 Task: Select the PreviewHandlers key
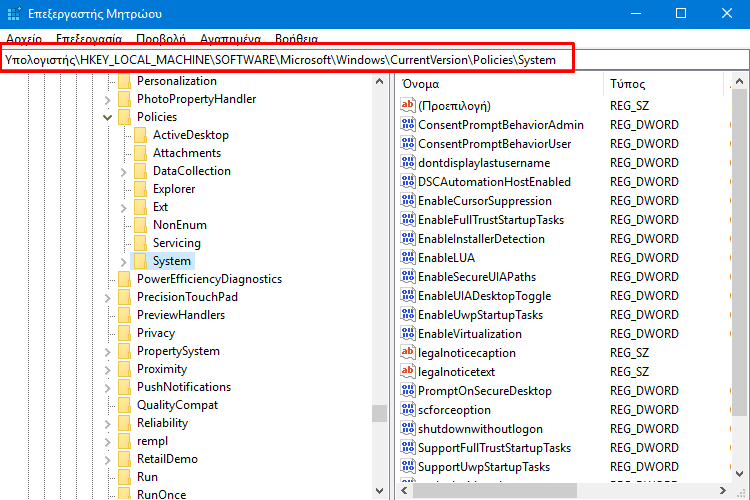tap(181, 315)
